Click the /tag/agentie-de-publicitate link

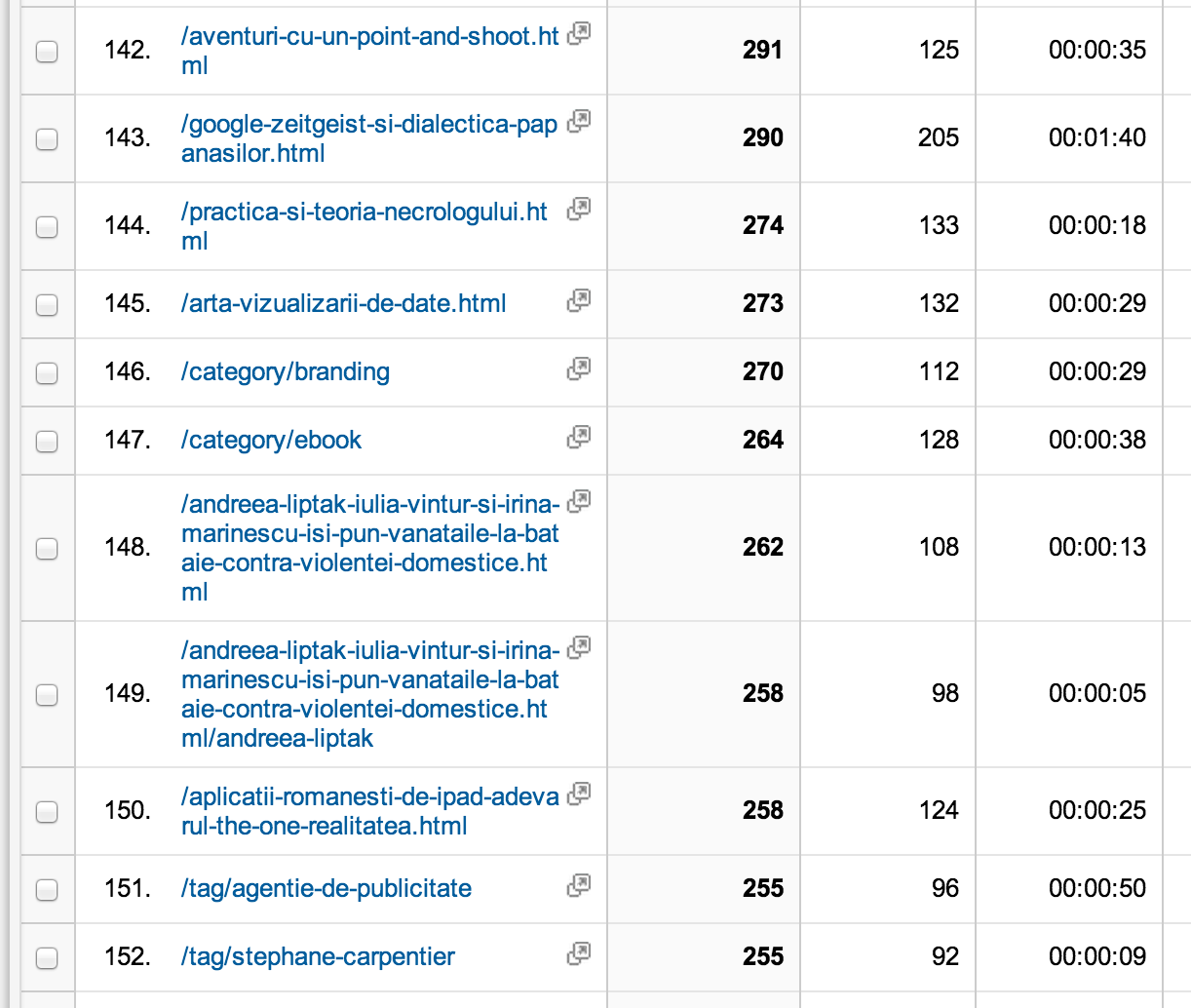coord(327,889)
